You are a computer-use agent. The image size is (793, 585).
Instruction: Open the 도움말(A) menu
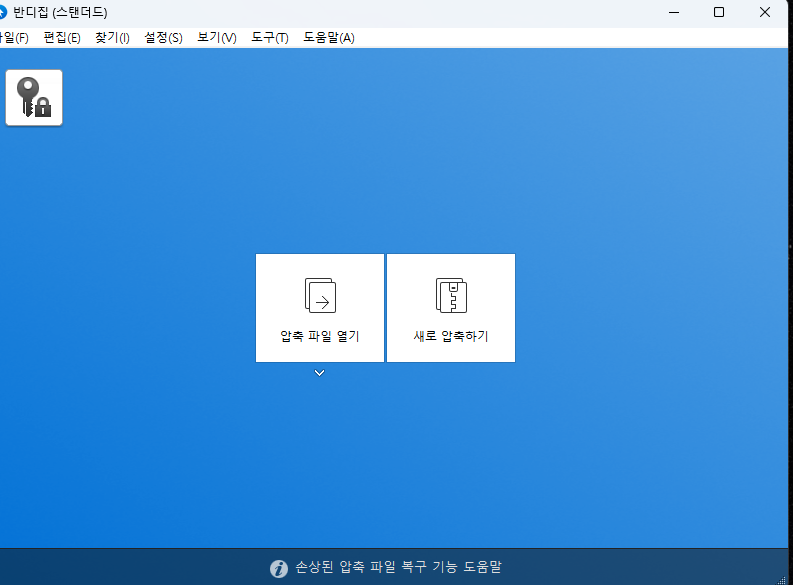329,38
